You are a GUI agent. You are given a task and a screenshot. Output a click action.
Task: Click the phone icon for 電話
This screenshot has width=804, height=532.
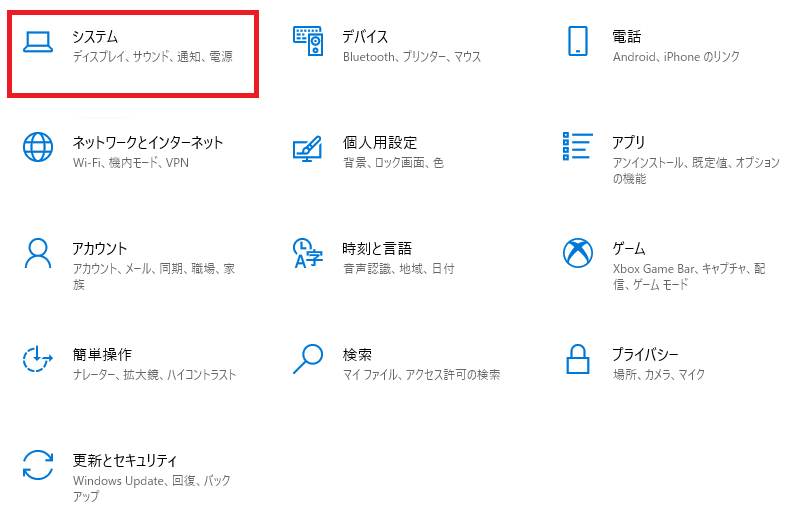click(x=578, y=41)
